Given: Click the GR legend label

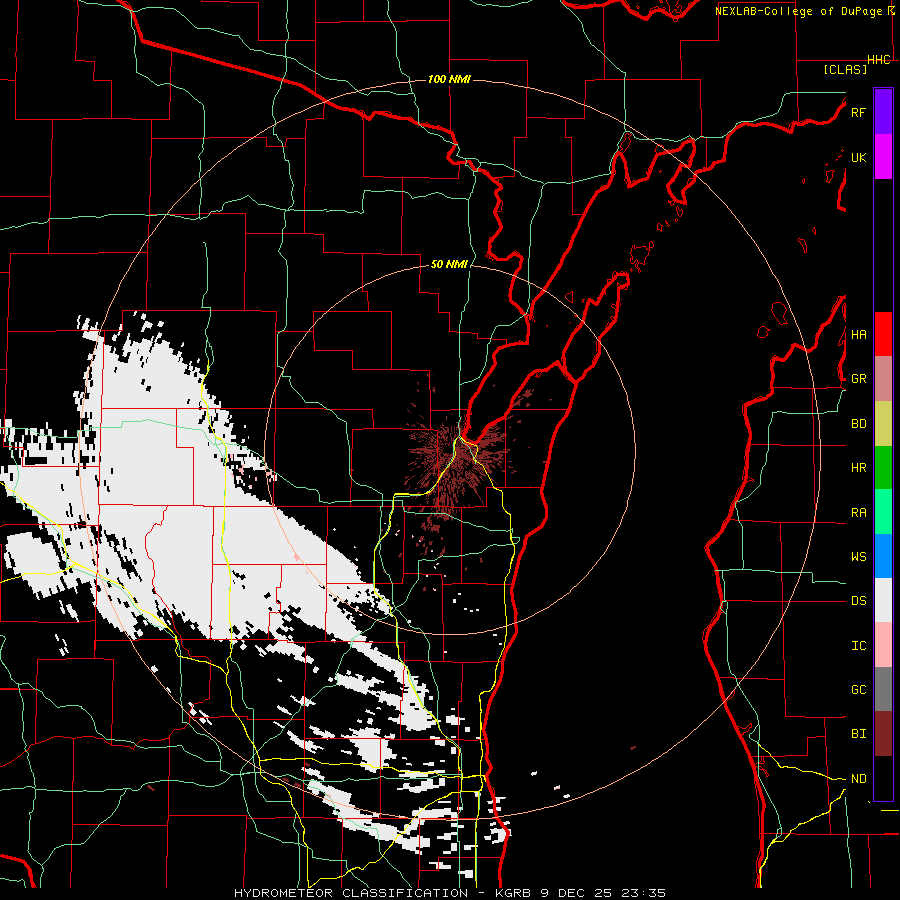Looking at the screenshot, I should (x=858, y=379).
